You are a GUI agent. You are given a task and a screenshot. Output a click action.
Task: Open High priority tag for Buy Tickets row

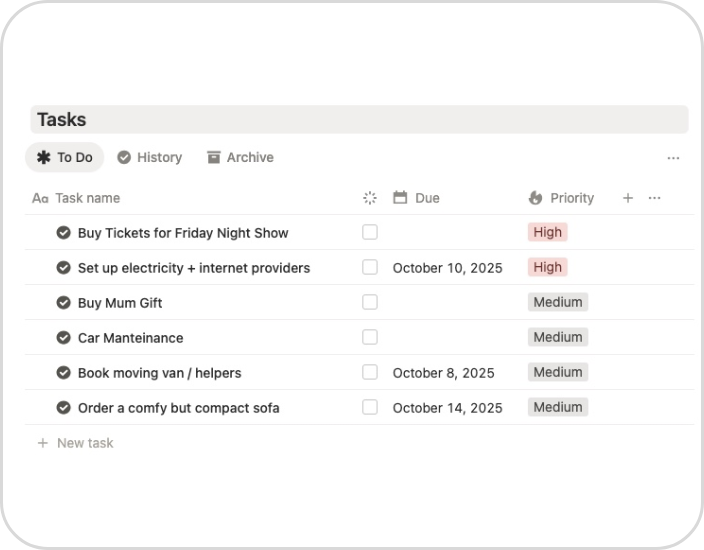click(x=548, y=232)
